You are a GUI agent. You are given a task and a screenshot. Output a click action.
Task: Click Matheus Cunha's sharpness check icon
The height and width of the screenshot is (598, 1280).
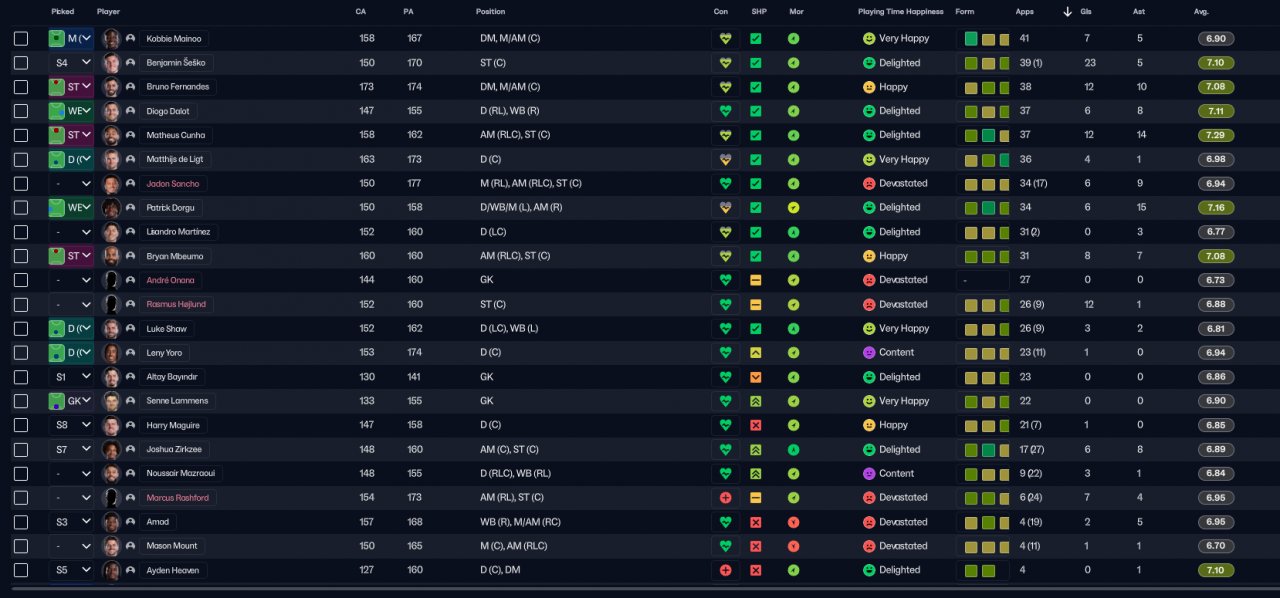pyautogui.click(x=756, y=135)
